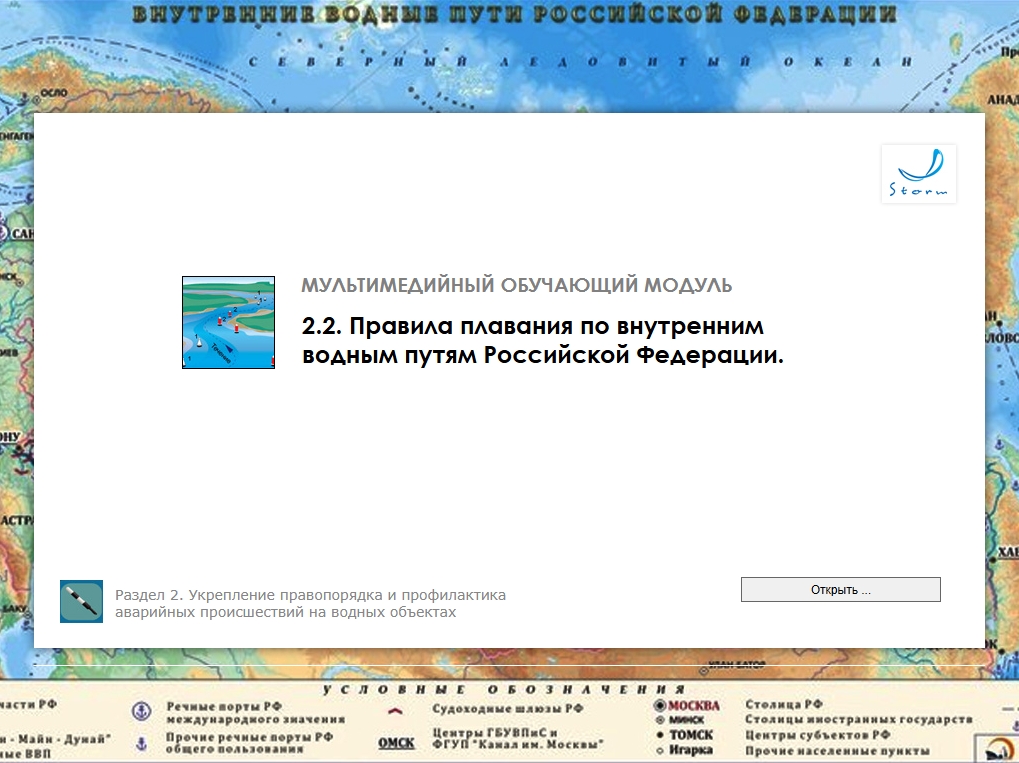Click the 'УСЛОВНЫЕ ОБОЗНАЧЕНИЯ' legend heading

(503, 690)
